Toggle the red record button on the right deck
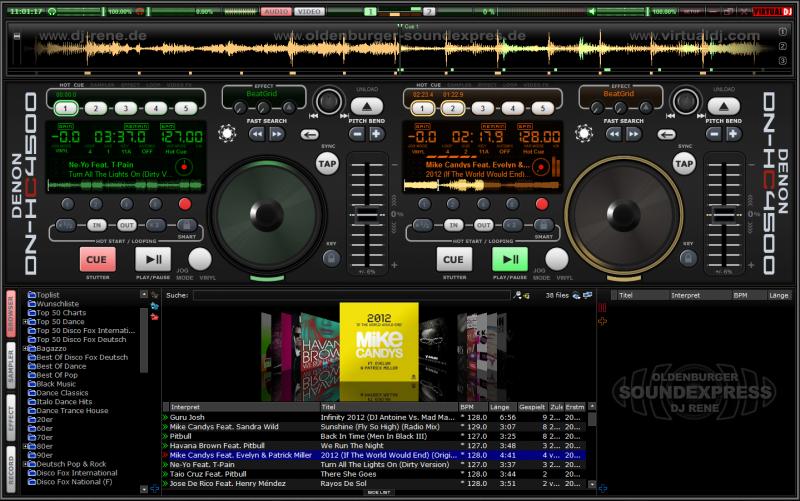This screenshot has height=501, width=800. [x=542, y=204]
